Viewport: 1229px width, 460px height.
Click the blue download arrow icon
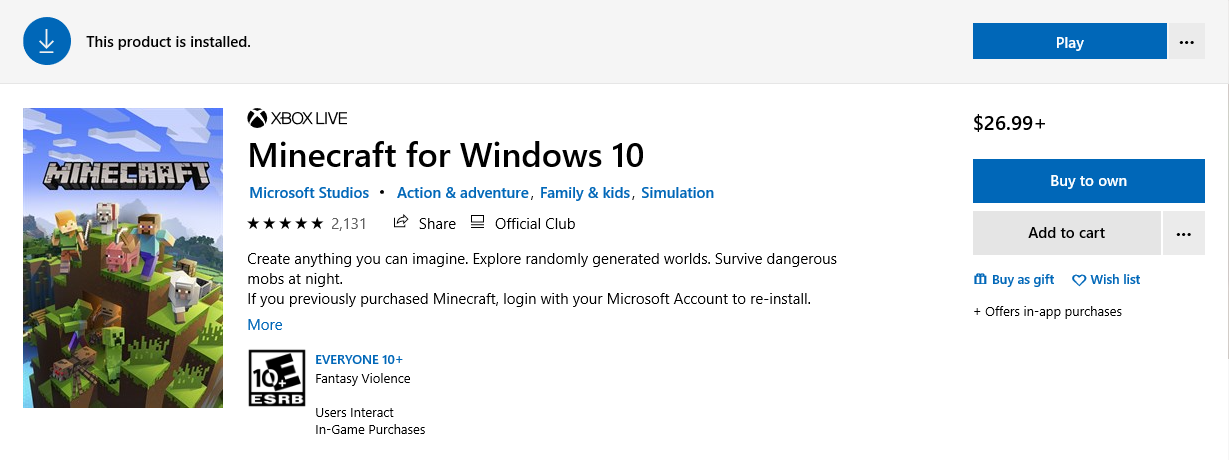coord(47,42)
